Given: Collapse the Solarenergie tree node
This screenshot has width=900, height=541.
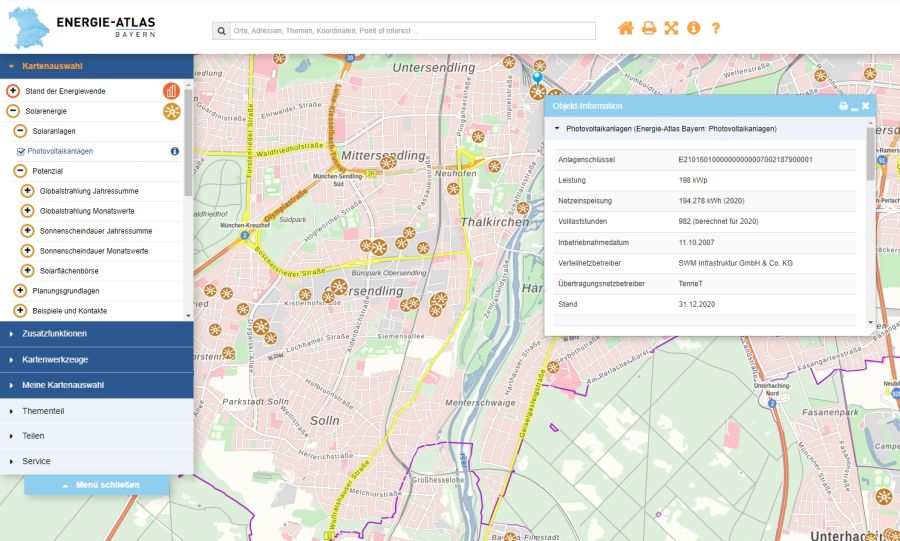Looking at the screenshot, I should (13, 111).
